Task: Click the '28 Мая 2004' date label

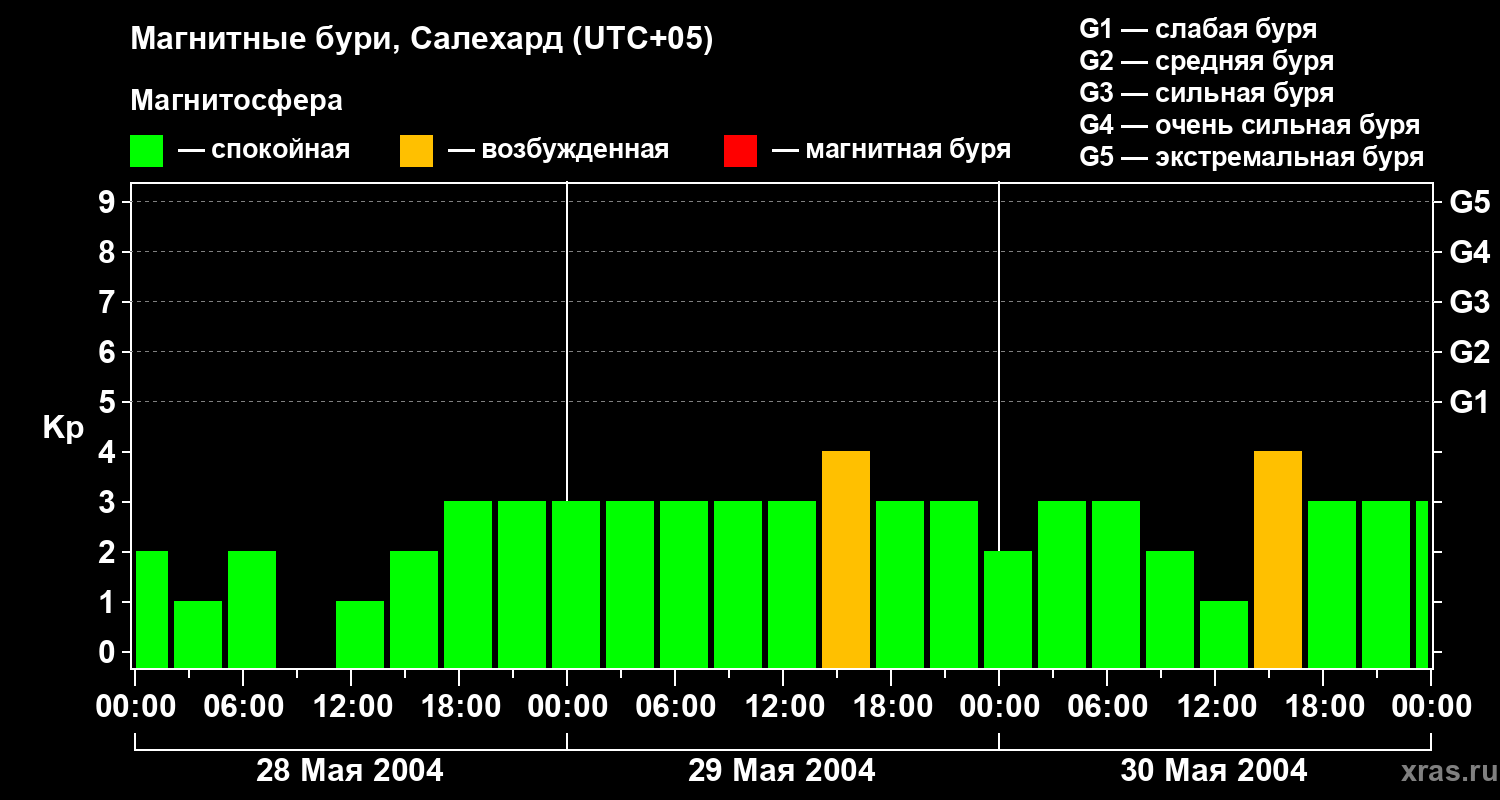Action: pyautogui.click(x=350, y=770)
